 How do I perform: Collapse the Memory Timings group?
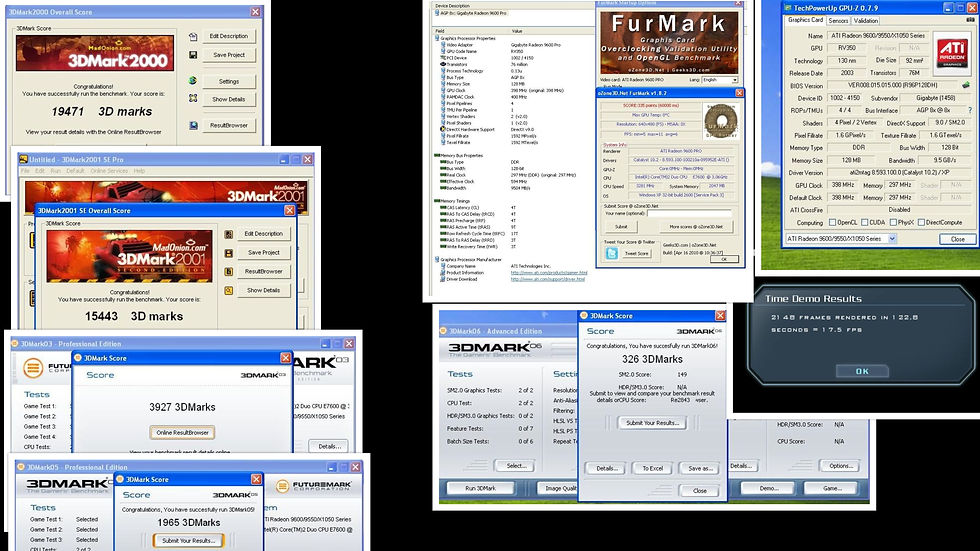pyautogui.click(x=436, y=201)
